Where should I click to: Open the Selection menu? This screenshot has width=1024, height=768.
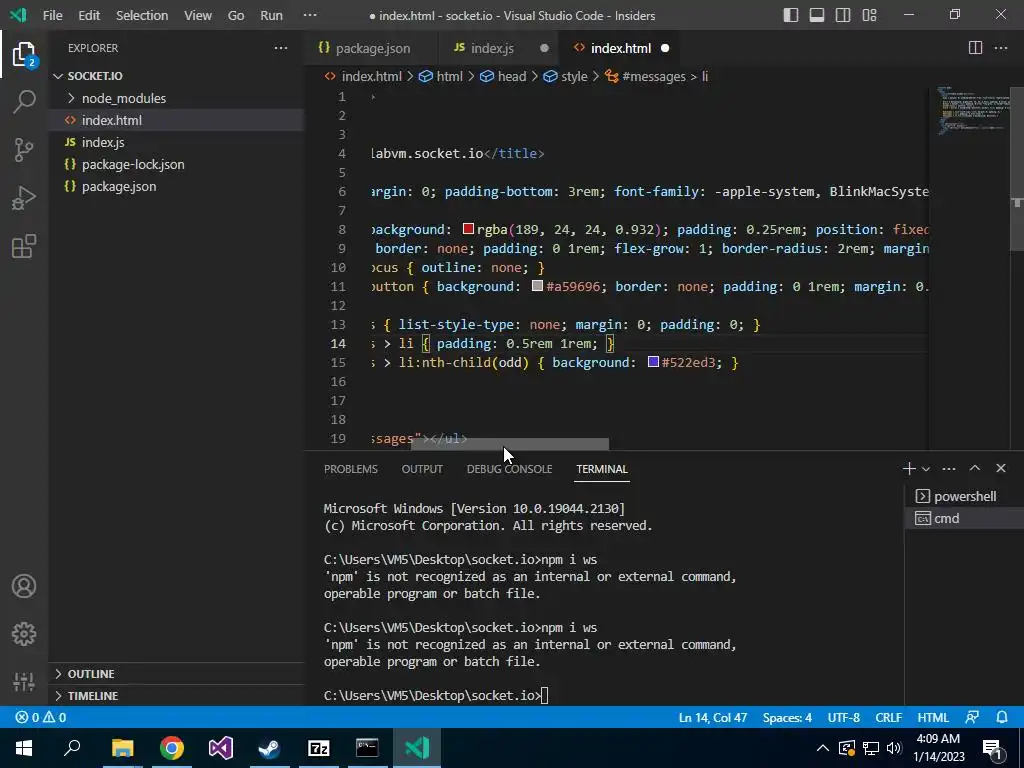point(142,15)
